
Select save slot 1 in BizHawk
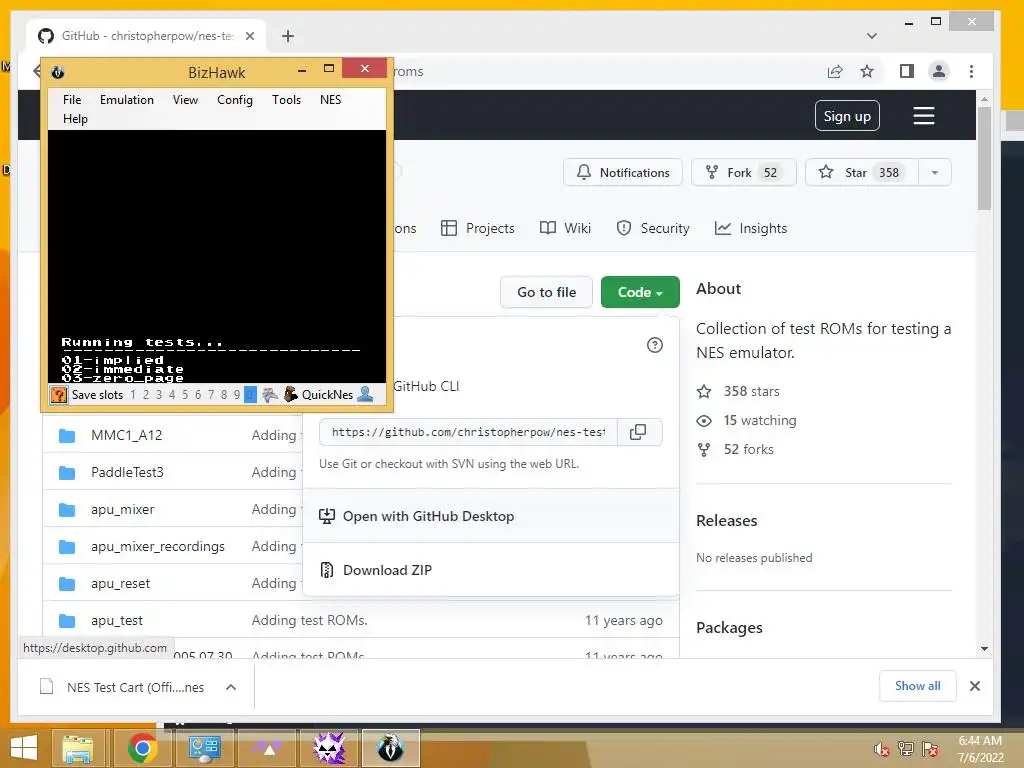pos(133,394)
